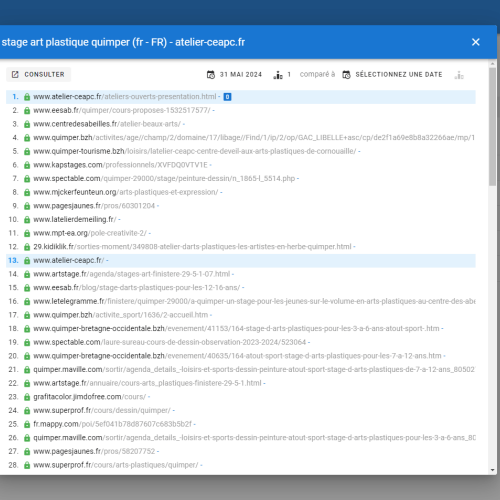
Task: Click the calendar icon beside 31 MAI 2024
Action: pos(211,75)
